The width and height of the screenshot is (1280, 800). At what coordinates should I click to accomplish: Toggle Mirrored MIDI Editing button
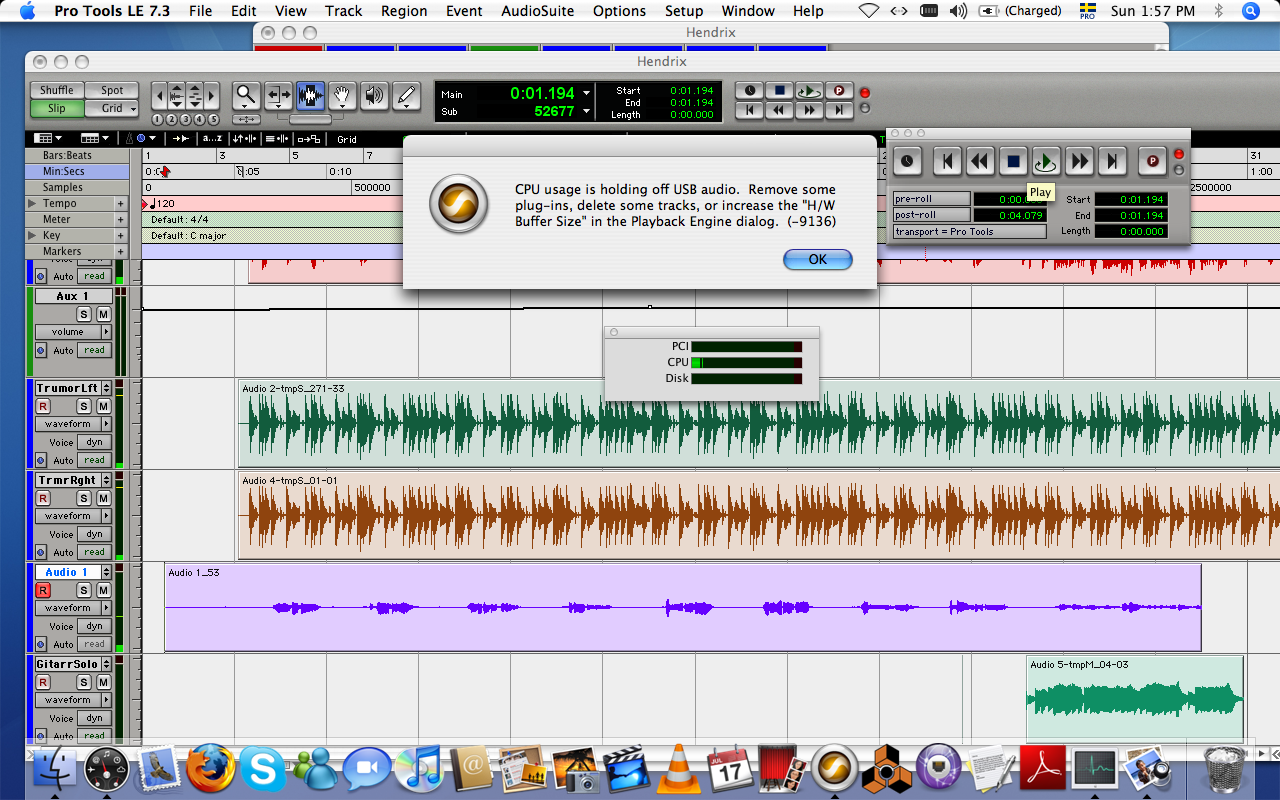click(308, 139)
